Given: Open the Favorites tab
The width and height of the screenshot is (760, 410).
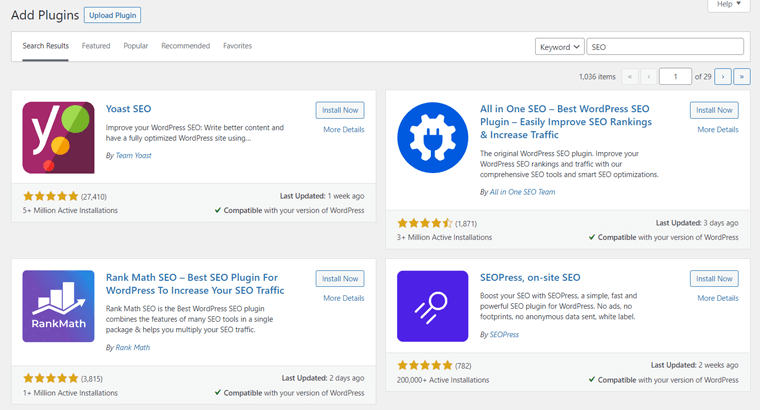Looking at the screenshot, I should [x=238, y=46].
